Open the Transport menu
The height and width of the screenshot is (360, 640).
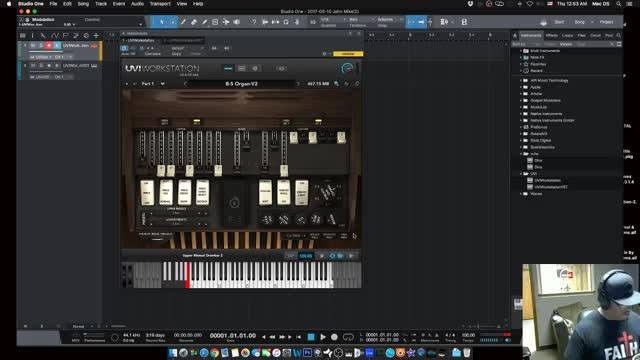click(160, 4)
